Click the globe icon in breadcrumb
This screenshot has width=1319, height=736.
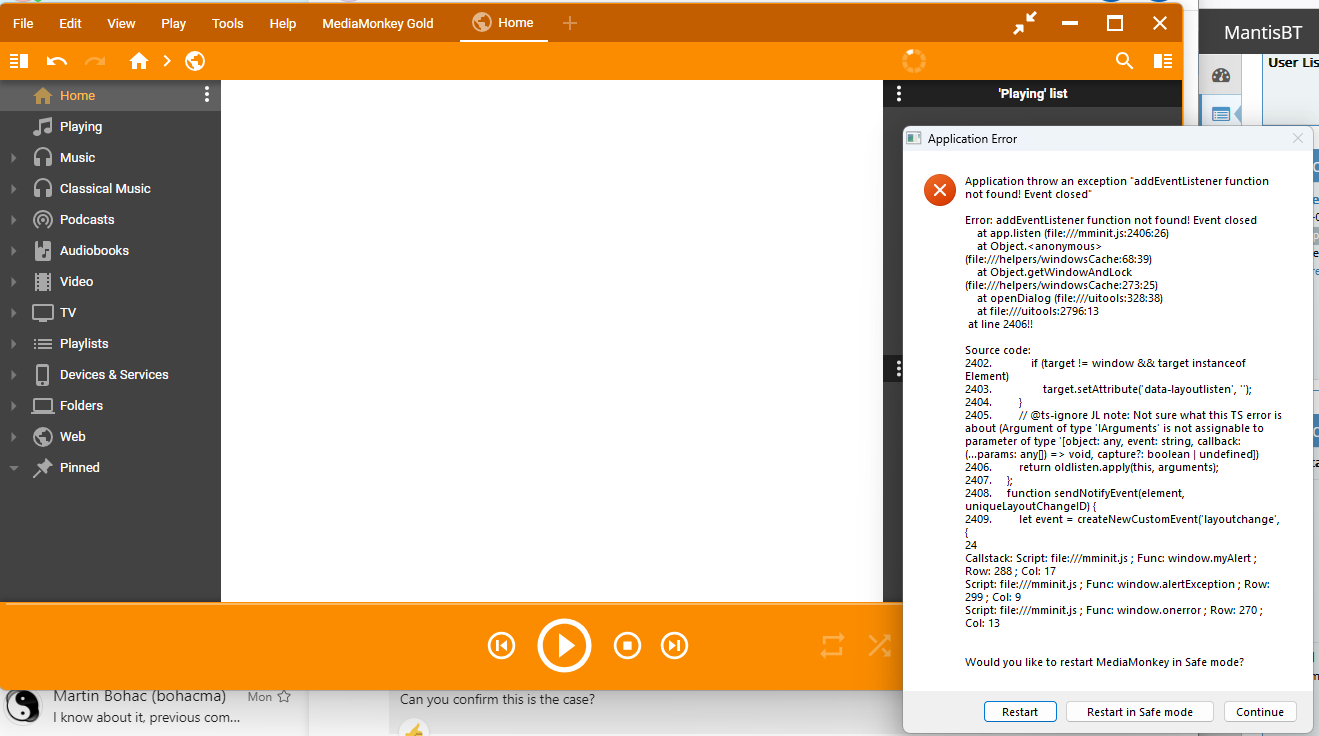(195, 61)
